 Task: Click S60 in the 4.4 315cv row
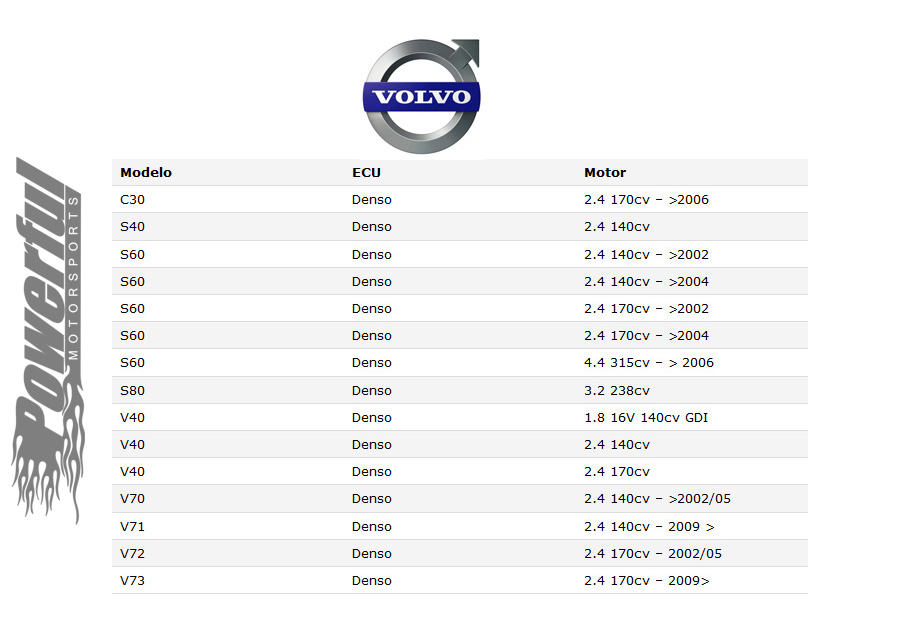[x=132, y=363]
